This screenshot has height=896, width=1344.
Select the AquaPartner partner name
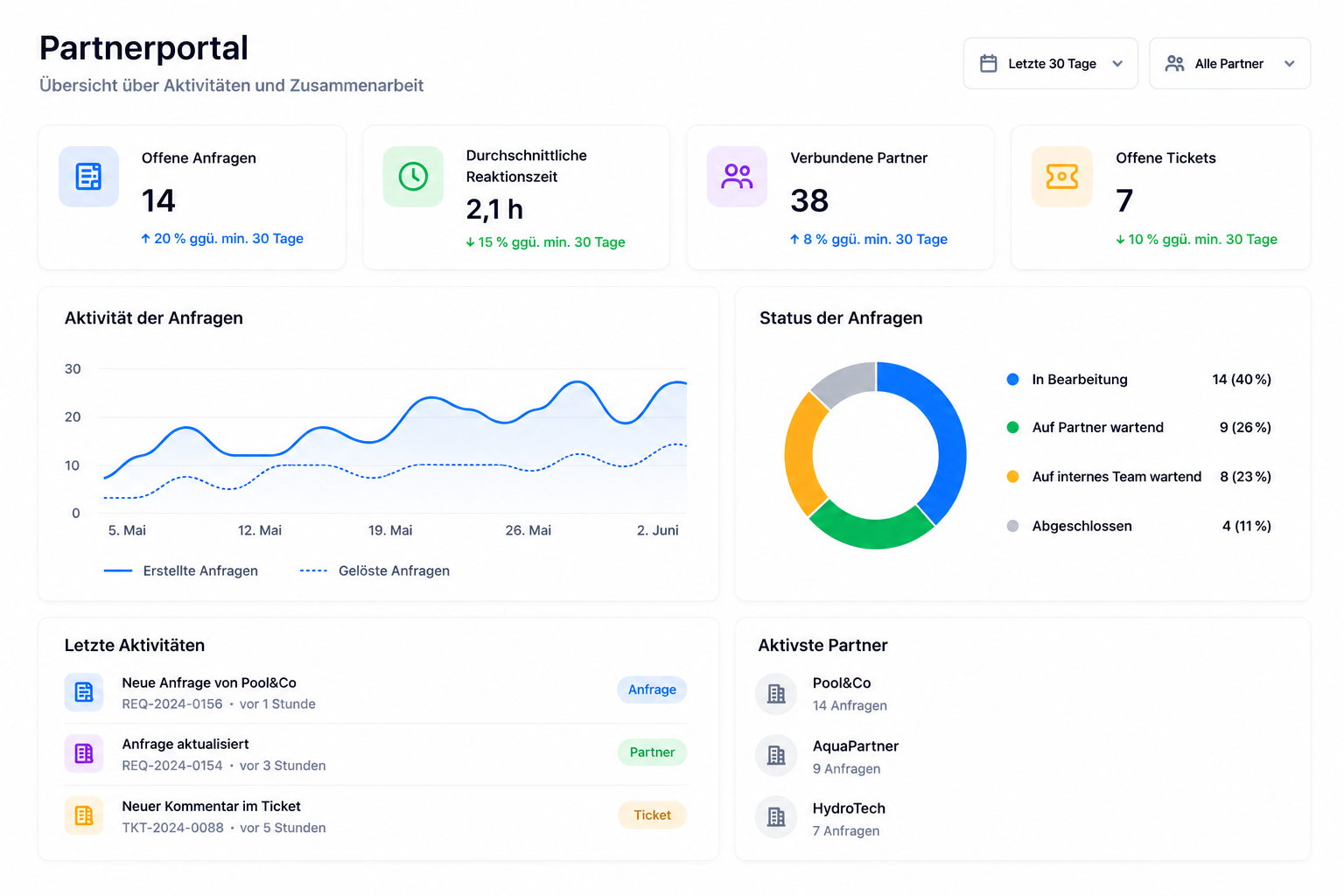click(x=856, y=745)
